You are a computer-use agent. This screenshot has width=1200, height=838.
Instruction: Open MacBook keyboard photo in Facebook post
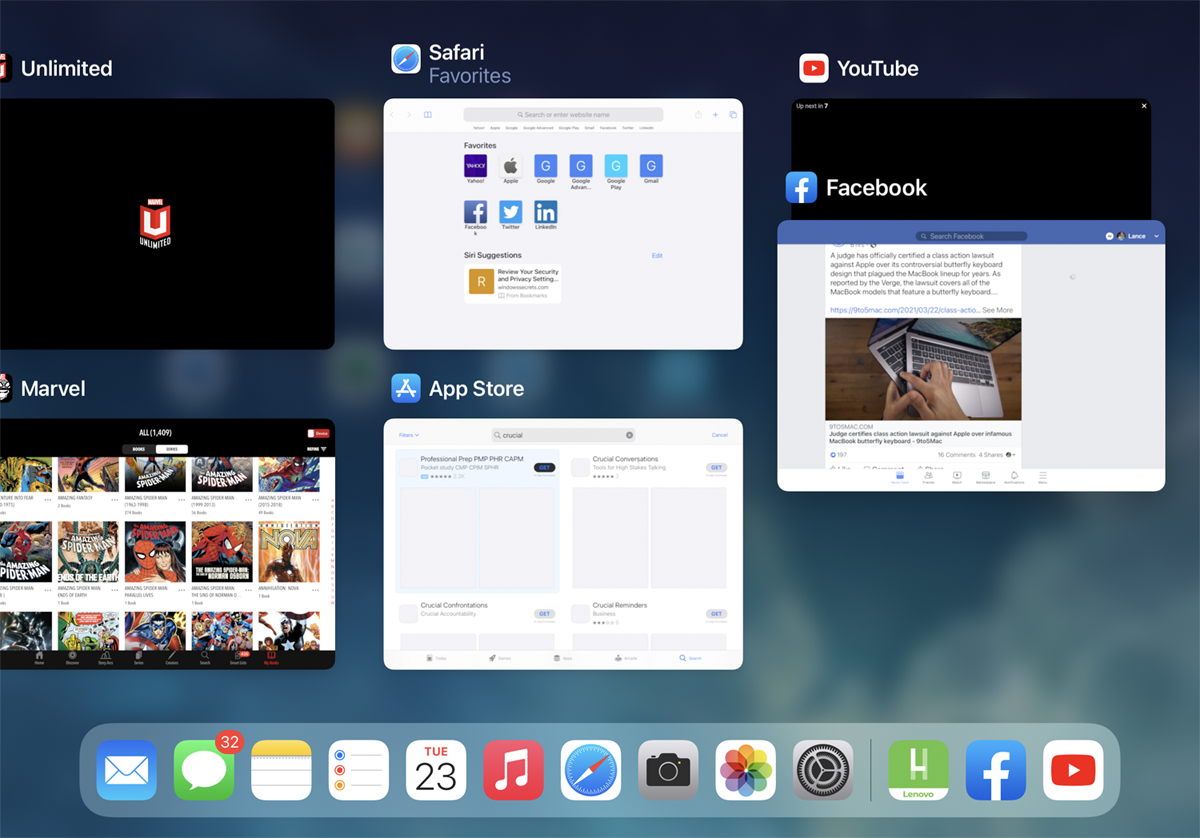click(923, 369)
